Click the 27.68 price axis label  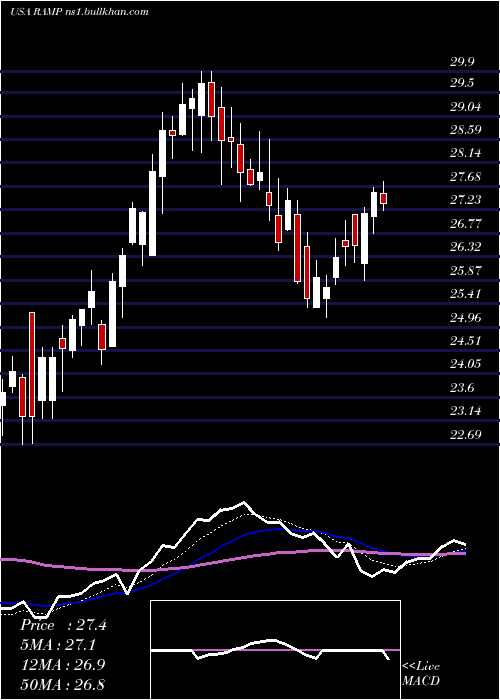pyautogui.click(x=465, y=177)
